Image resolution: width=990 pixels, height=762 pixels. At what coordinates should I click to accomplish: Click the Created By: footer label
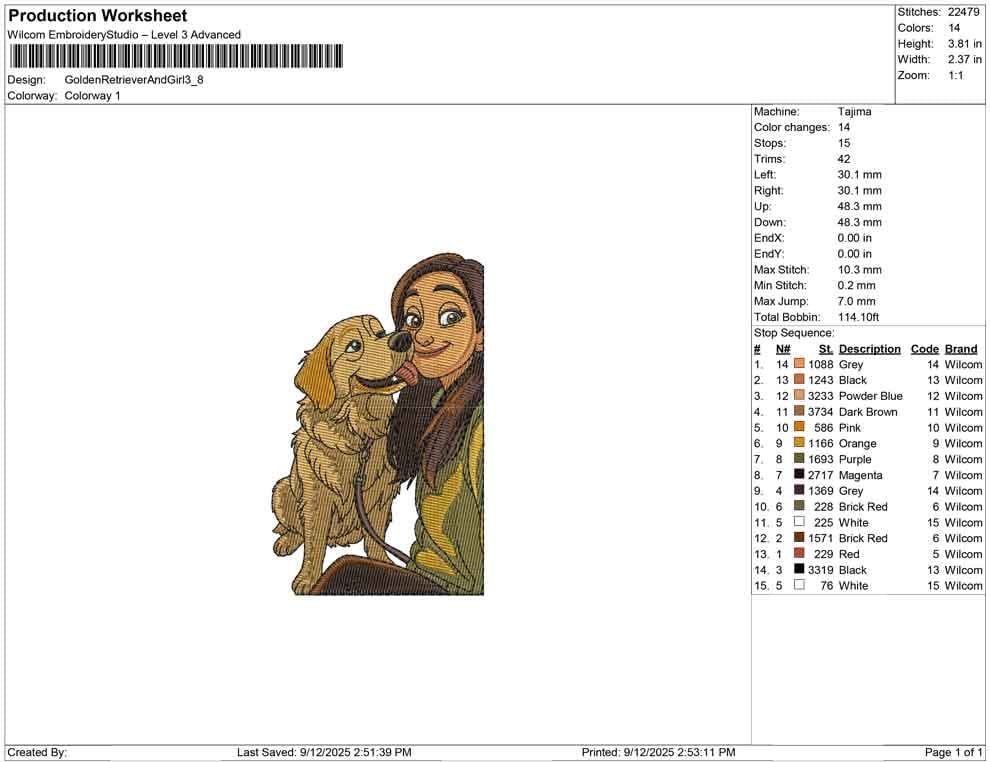[37, 752]
